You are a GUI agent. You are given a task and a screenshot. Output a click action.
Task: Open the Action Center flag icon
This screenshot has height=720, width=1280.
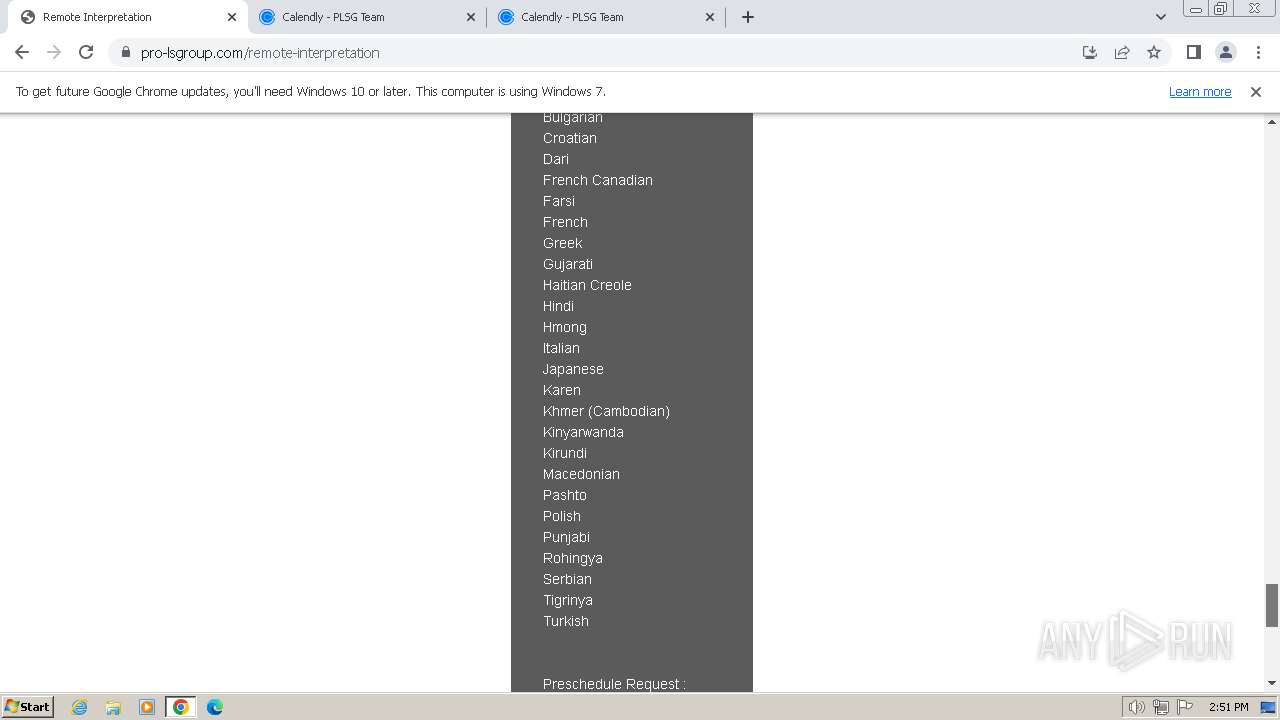click(1185, 707)
